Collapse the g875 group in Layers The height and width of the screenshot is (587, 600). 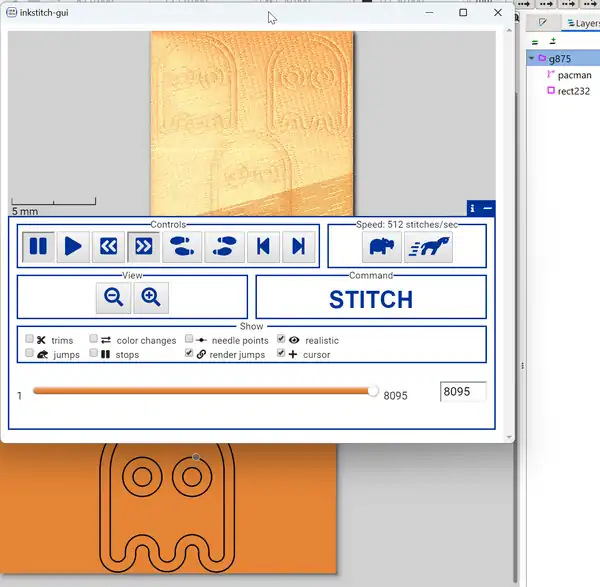(530, 59)
